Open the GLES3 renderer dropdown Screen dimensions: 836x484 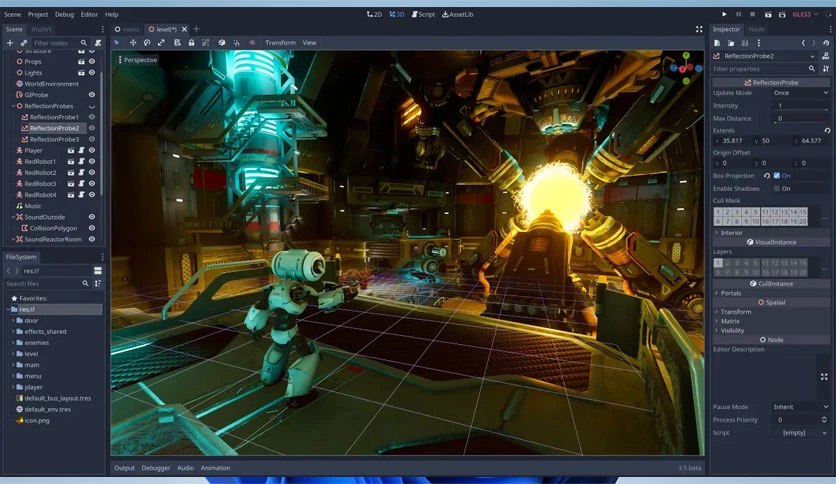(805, 14)
